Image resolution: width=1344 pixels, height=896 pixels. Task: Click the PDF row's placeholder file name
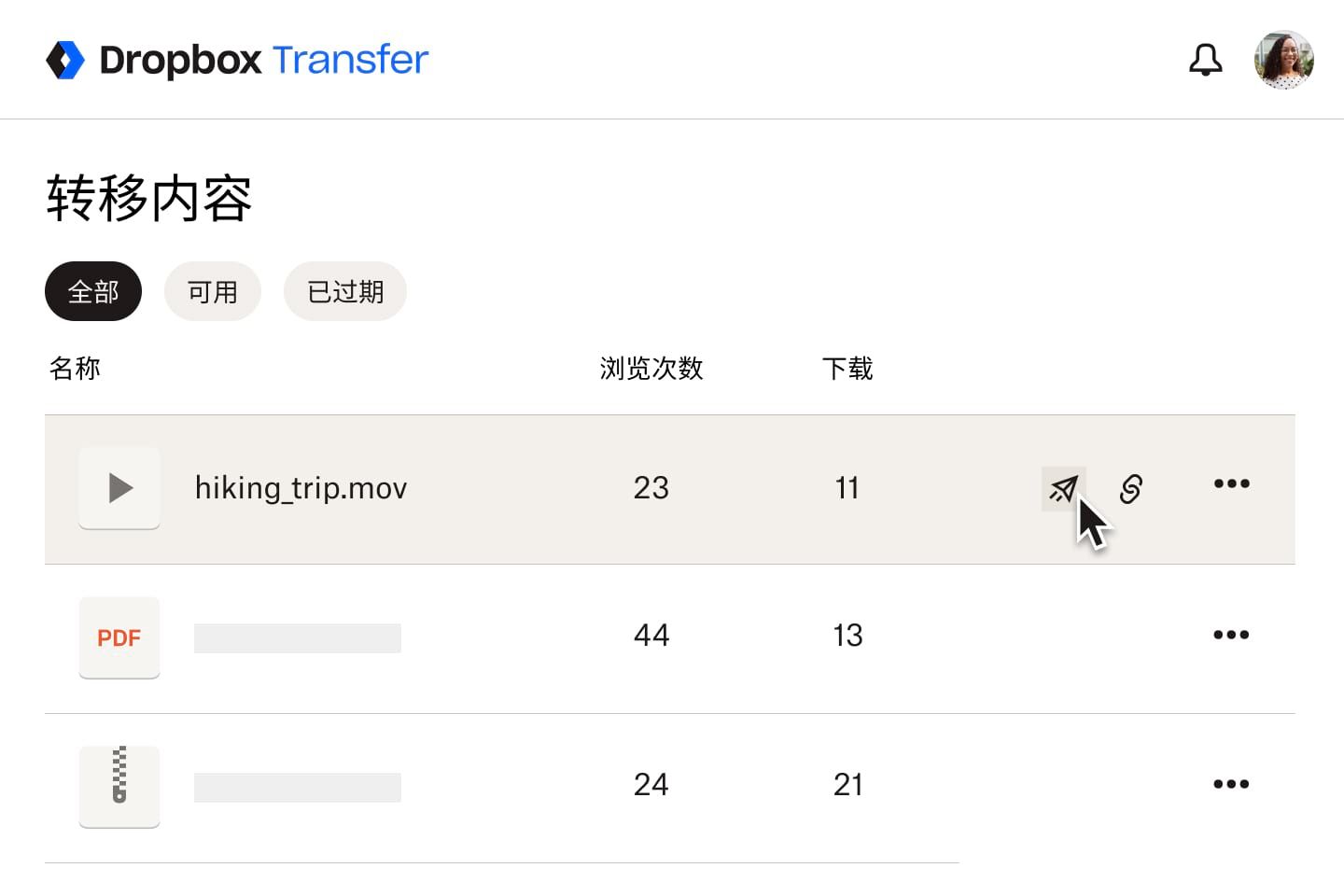(x=298, y=638)
